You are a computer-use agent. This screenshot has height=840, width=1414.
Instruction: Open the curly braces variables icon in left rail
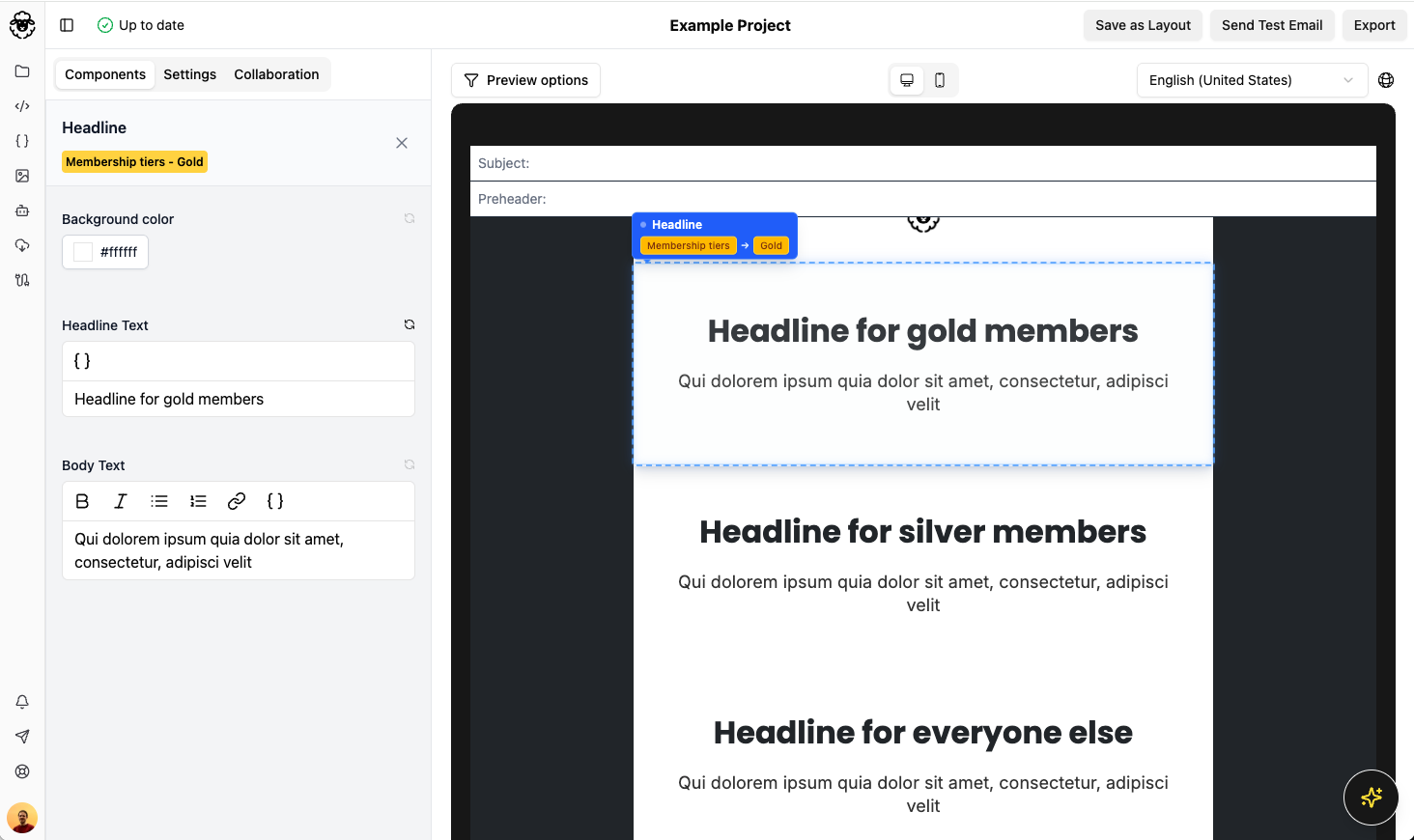point(22,141)
